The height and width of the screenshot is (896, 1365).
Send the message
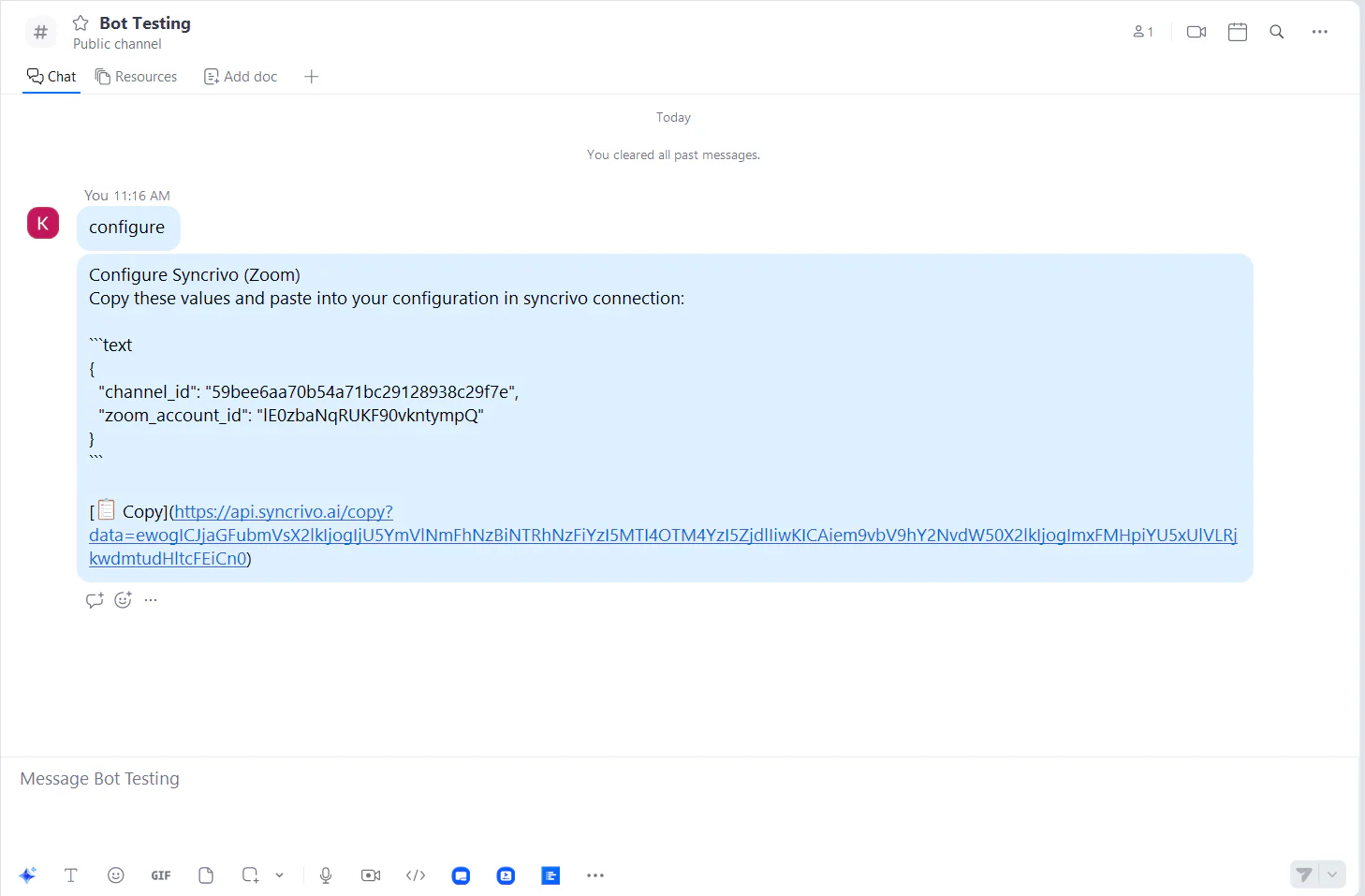1304,874
